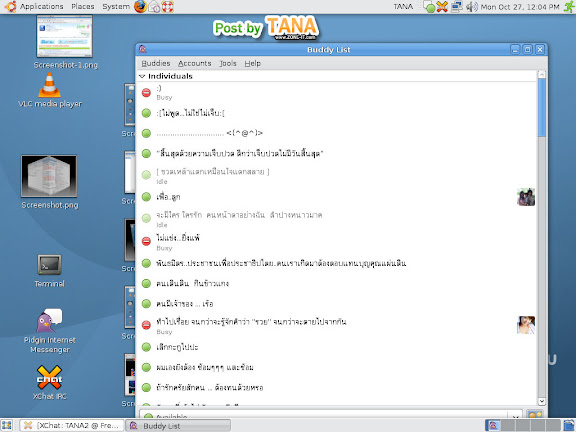
Task: Click the XChat tray icon in top panel
Action: (x=442, y=7)
